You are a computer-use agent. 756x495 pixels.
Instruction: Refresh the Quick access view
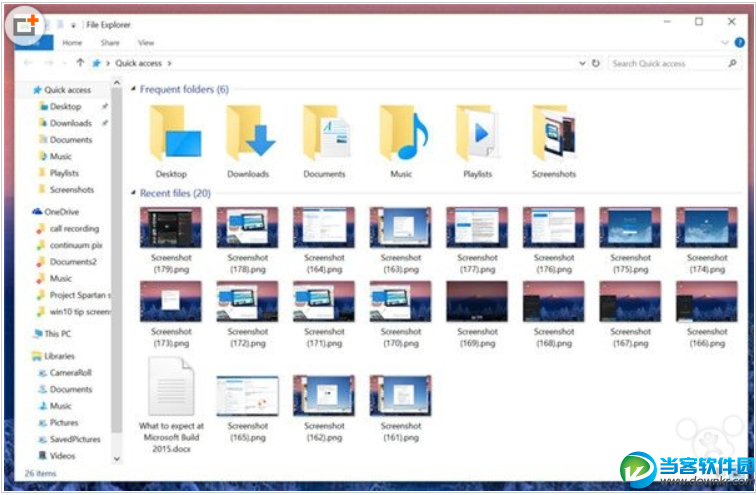(596, 63)
